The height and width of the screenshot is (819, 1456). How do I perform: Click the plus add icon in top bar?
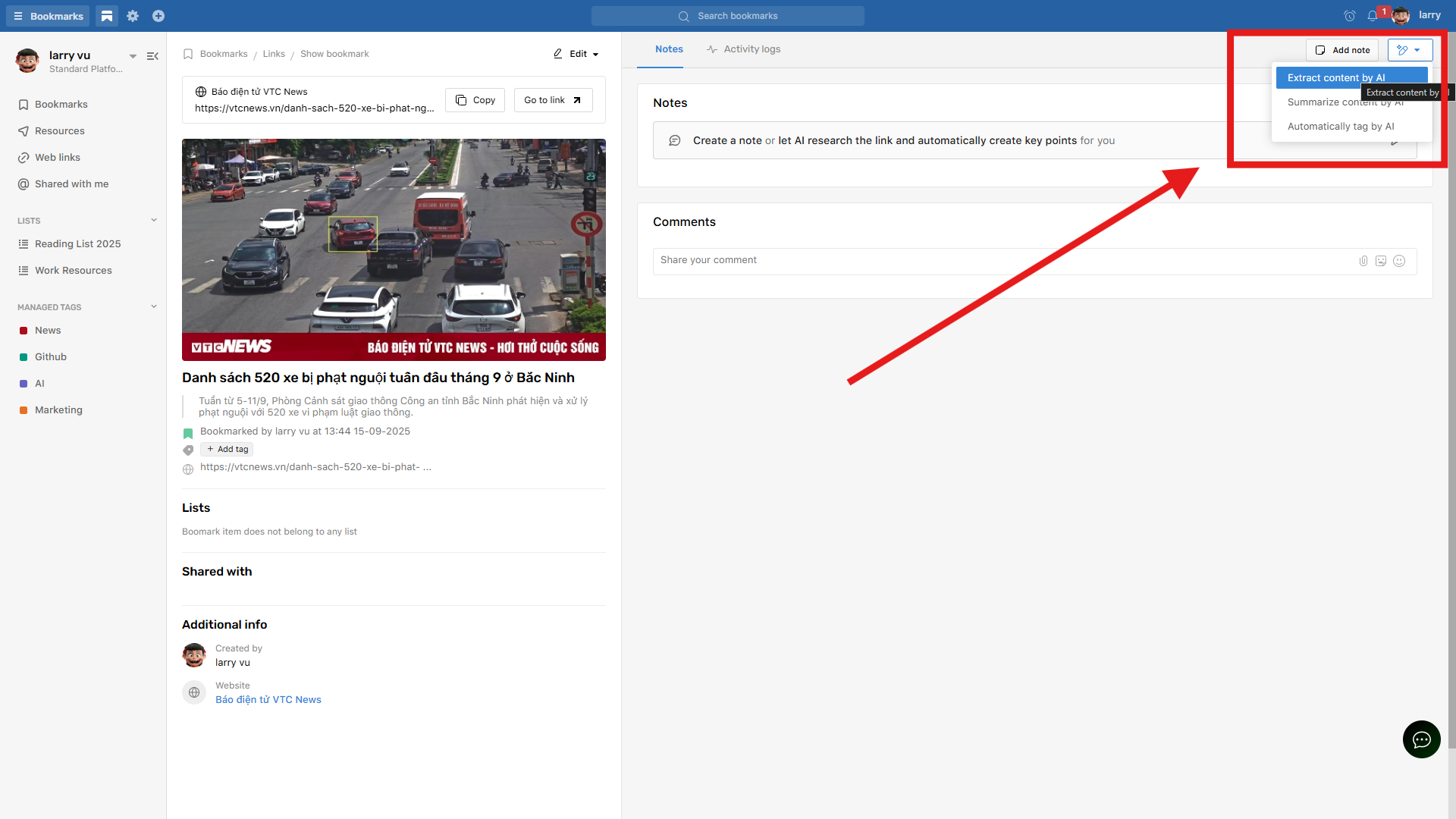[158, 16]
